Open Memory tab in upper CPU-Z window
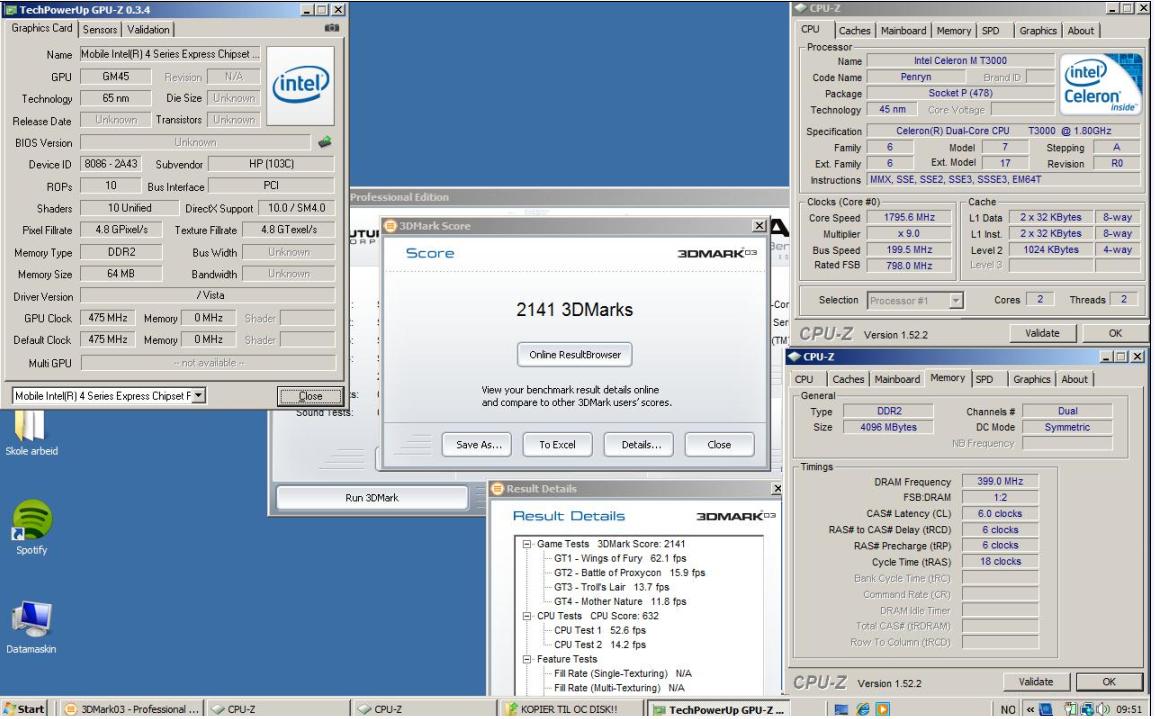Image resolution: width=1155 pixels, height=719 pixels. (x=953, y=30)
